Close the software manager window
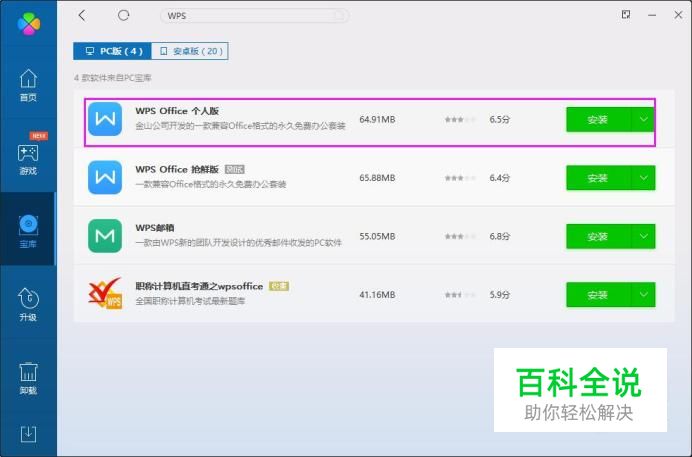Screen dimensions: 692x457 click(x=678, y=15)
